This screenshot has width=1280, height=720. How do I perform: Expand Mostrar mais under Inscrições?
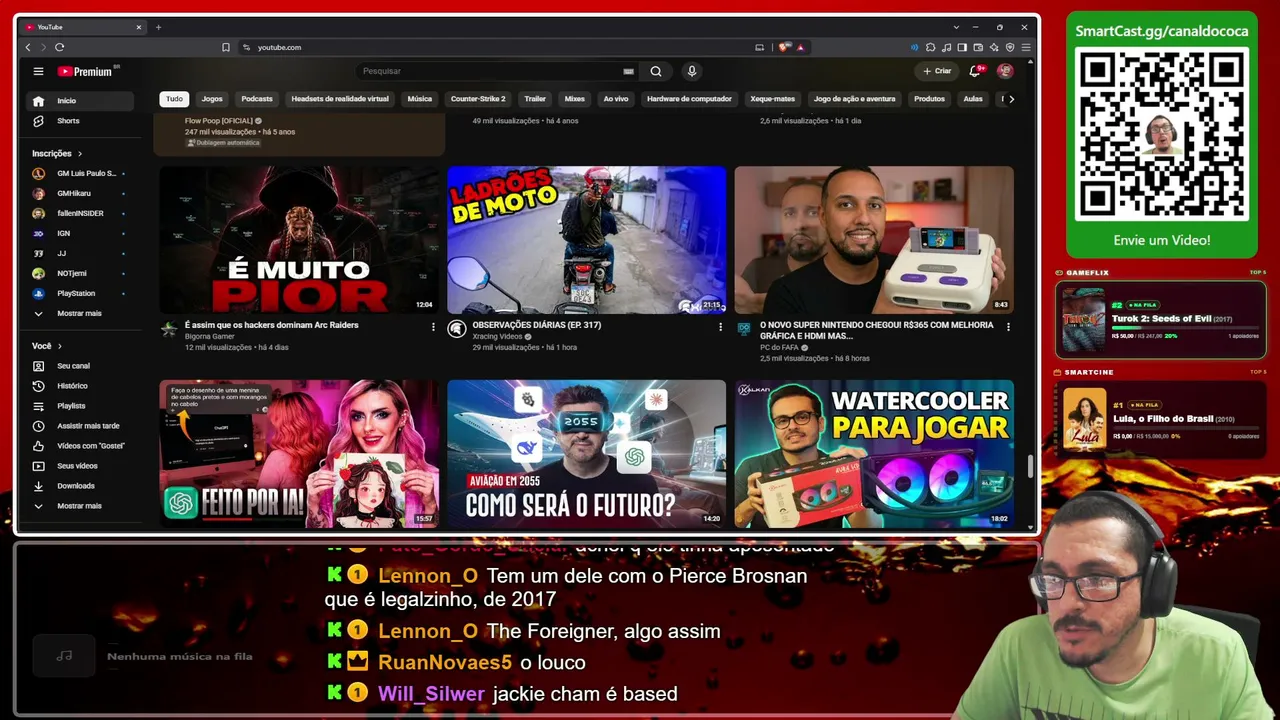(80, 314)
